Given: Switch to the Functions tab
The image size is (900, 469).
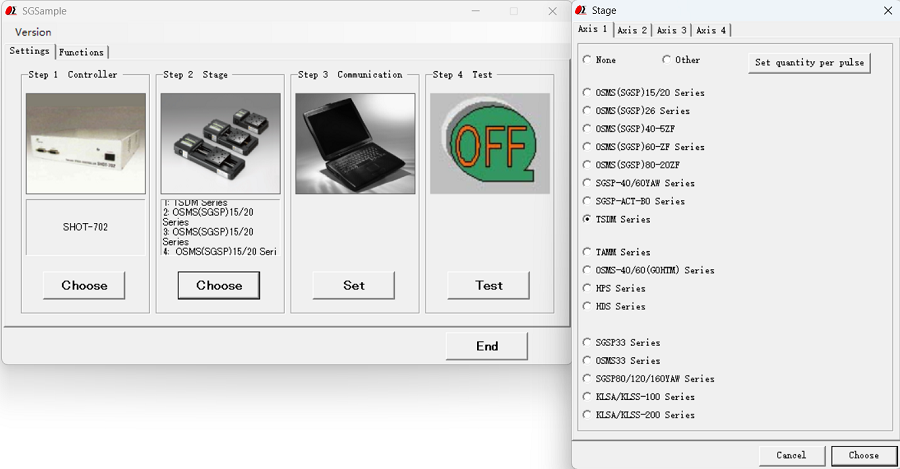Looking at the screenshot, I should [81, 52].
